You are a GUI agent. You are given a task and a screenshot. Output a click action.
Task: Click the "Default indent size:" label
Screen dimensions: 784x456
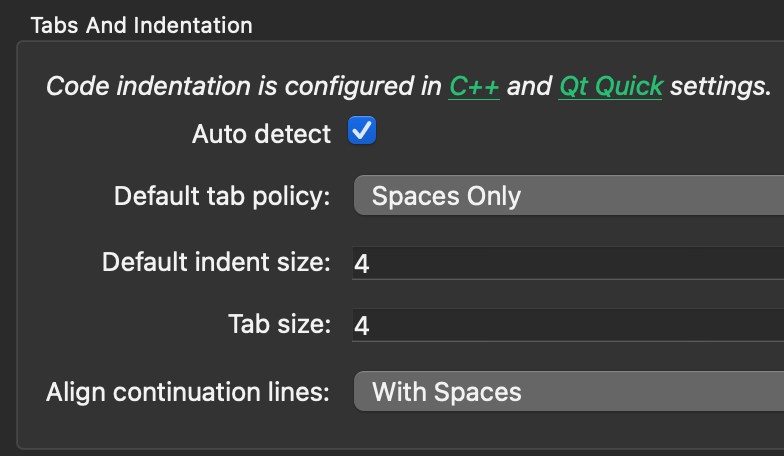click(x=216, y=263)
